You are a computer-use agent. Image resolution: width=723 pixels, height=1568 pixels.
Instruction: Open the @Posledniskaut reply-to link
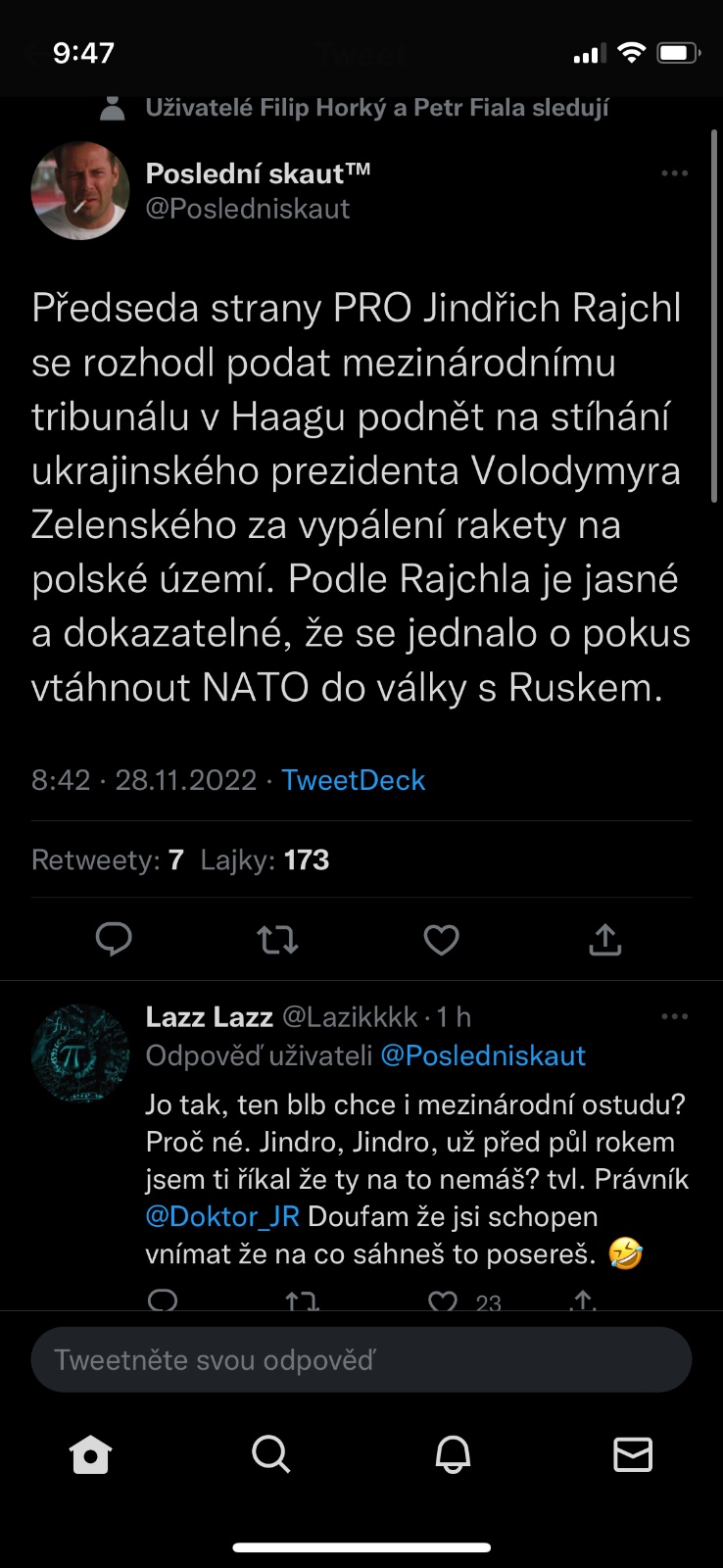click(483, 1055)
